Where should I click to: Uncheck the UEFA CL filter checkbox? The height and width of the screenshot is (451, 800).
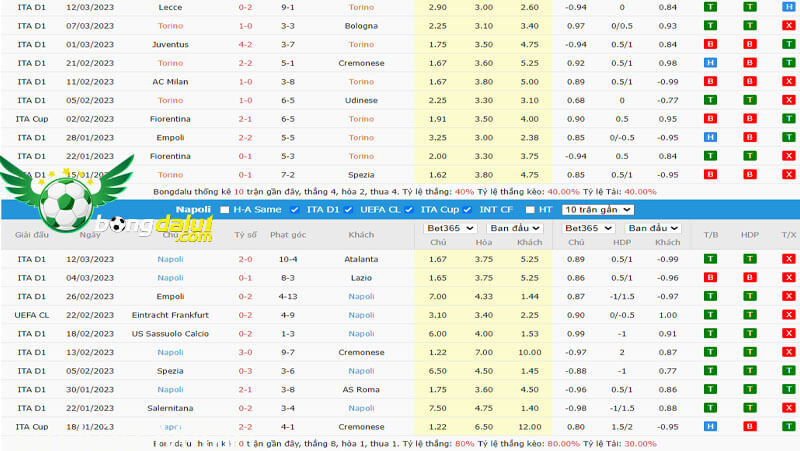coord(348,210)
